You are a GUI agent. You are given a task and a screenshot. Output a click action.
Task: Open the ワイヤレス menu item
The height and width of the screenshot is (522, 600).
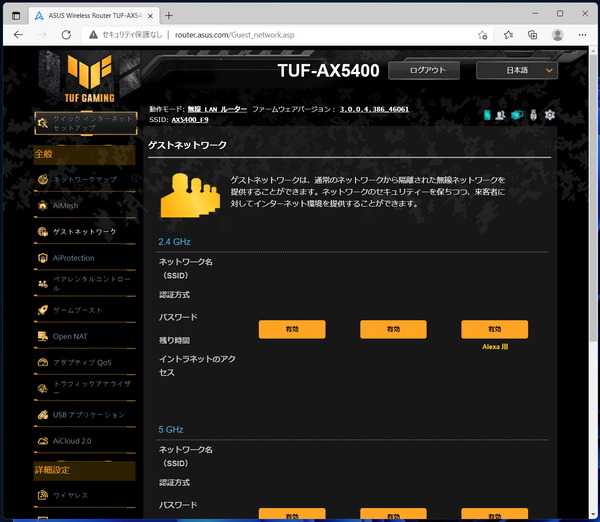click(70, 495)
